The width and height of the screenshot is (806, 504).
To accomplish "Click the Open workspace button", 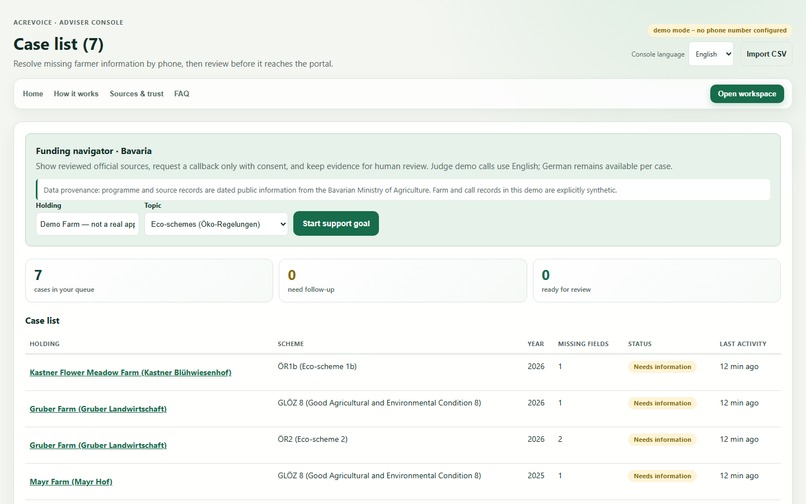I will coord(747,94).
